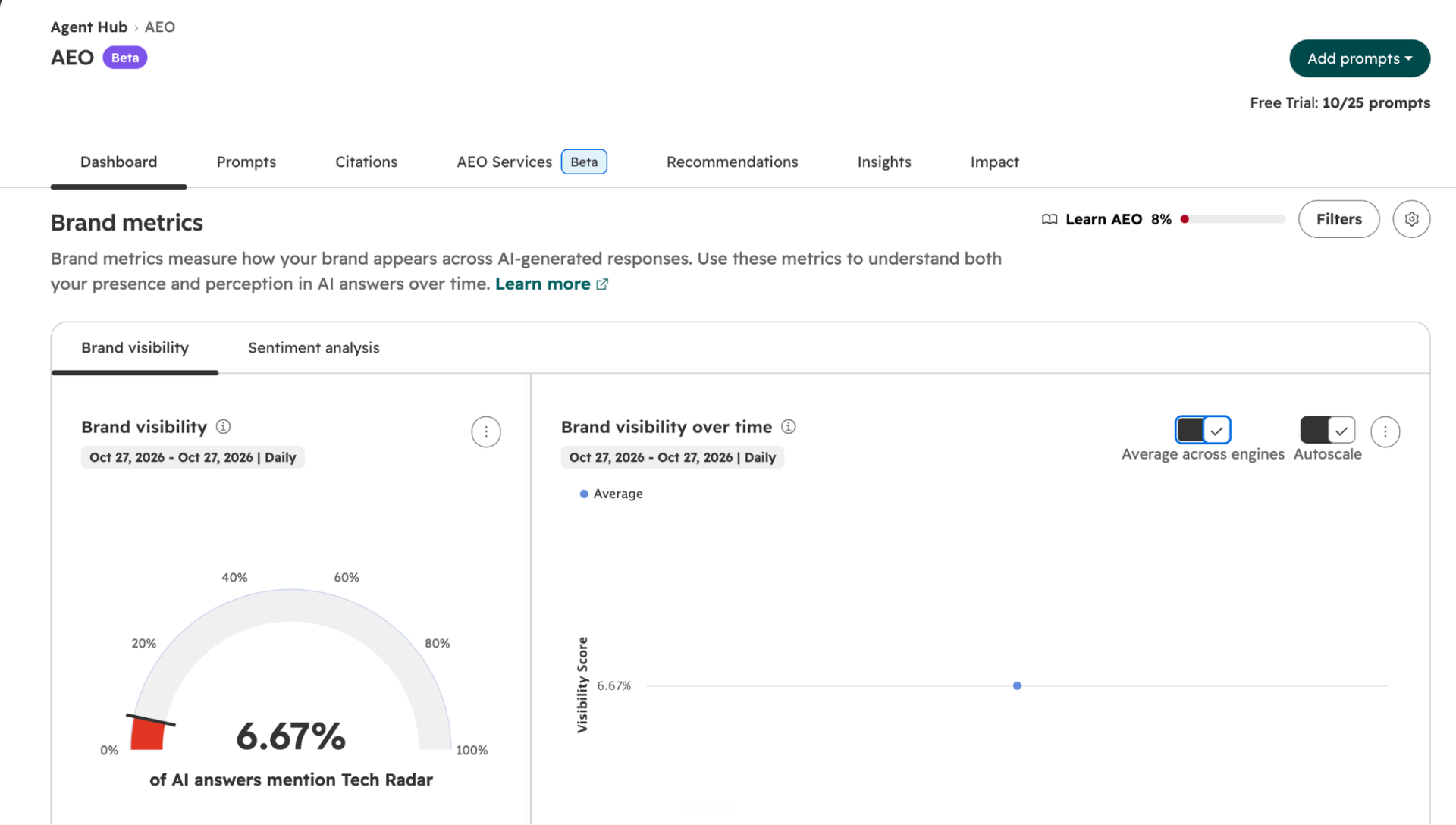Click the large 6.67% gauge value
The height and width of the screenshot is (825, 1456).
point(291,736)
